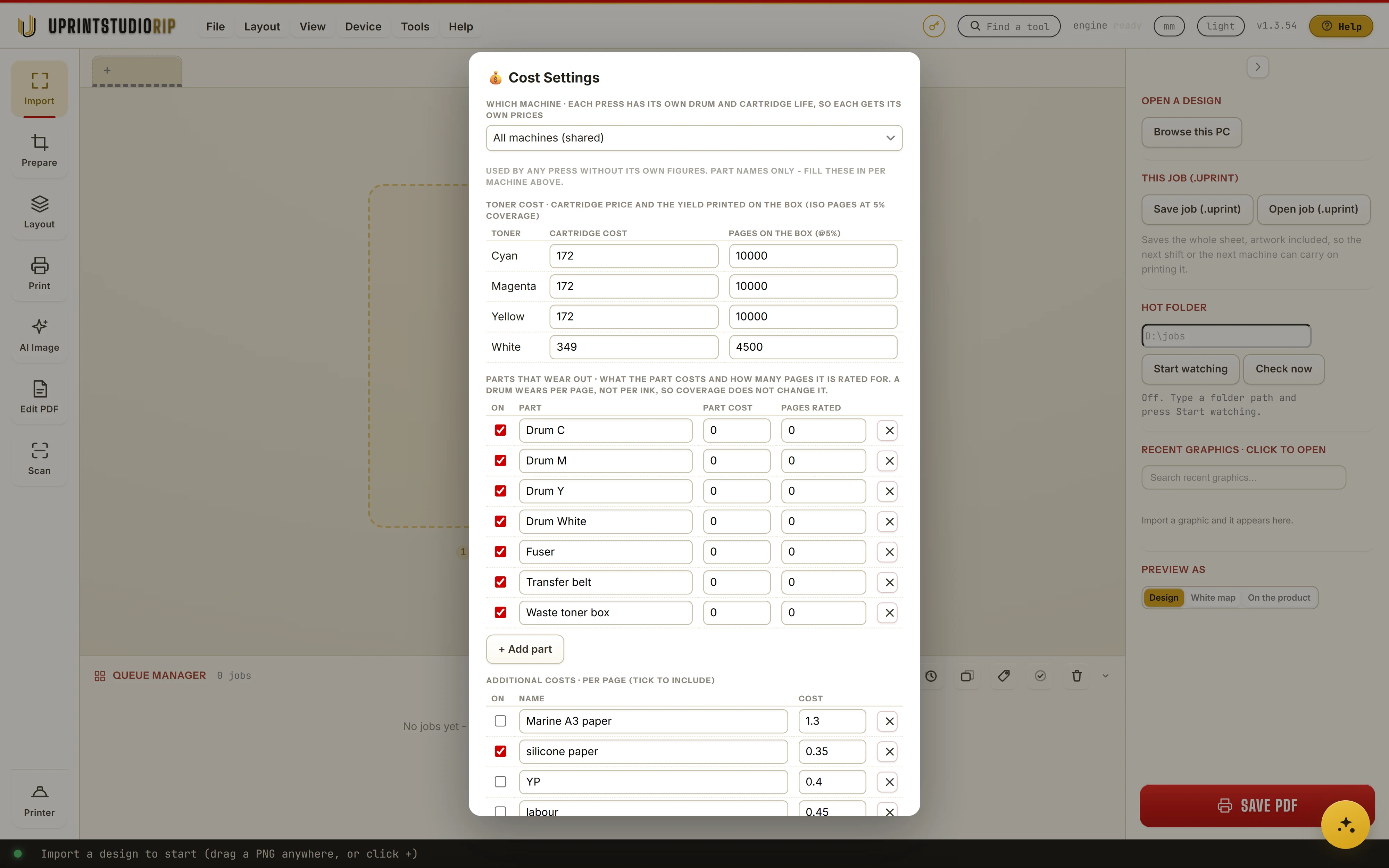The image size is (1389, 868).
Task: Open the Tools menu
Action: (415, 26)
